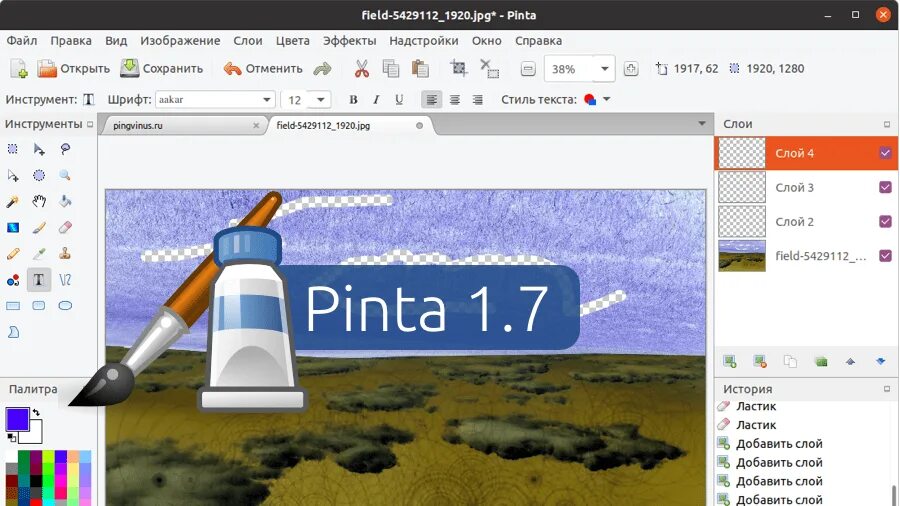Viewport: 900px width, 506px height.
Task: Open the Стиль текста dropdown arrow
Action: [x=607, y=99]
